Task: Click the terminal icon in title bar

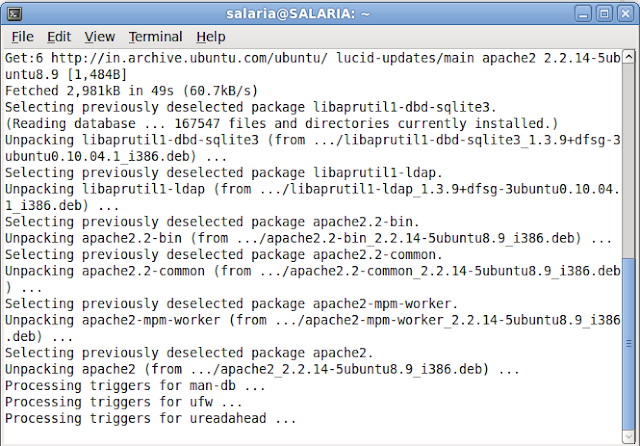Action: click(15, 14)
